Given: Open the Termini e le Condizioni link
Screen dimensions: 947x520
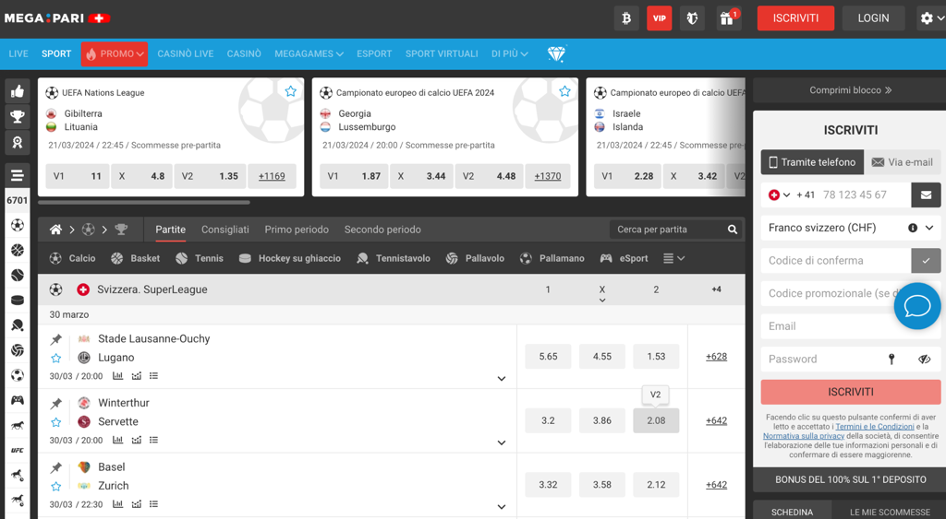Looking at the screenshot, I should [875, 427].
